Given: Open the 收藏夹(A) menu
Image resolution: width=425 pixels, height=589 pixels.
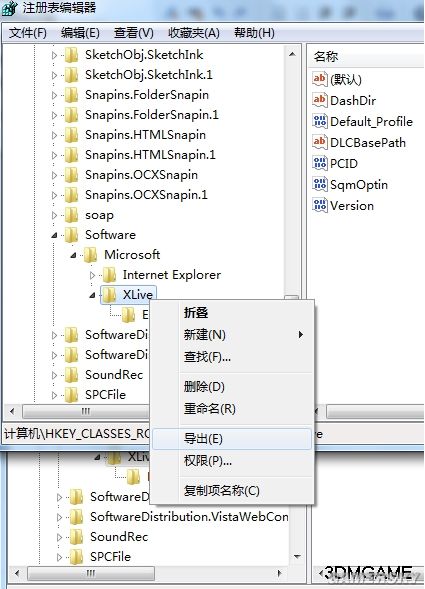Looking at the screenshot, I should coord(194,33).
